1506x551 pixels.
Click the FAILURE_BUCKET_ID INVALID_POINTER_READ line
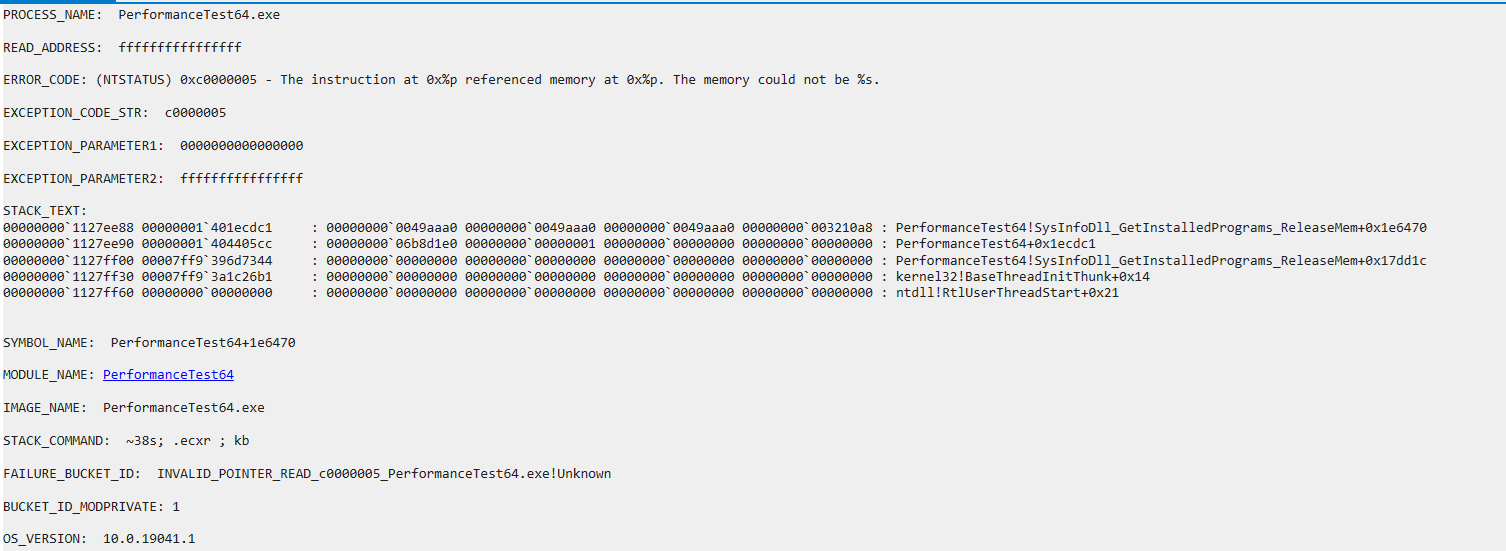click(x=307, y=474)
